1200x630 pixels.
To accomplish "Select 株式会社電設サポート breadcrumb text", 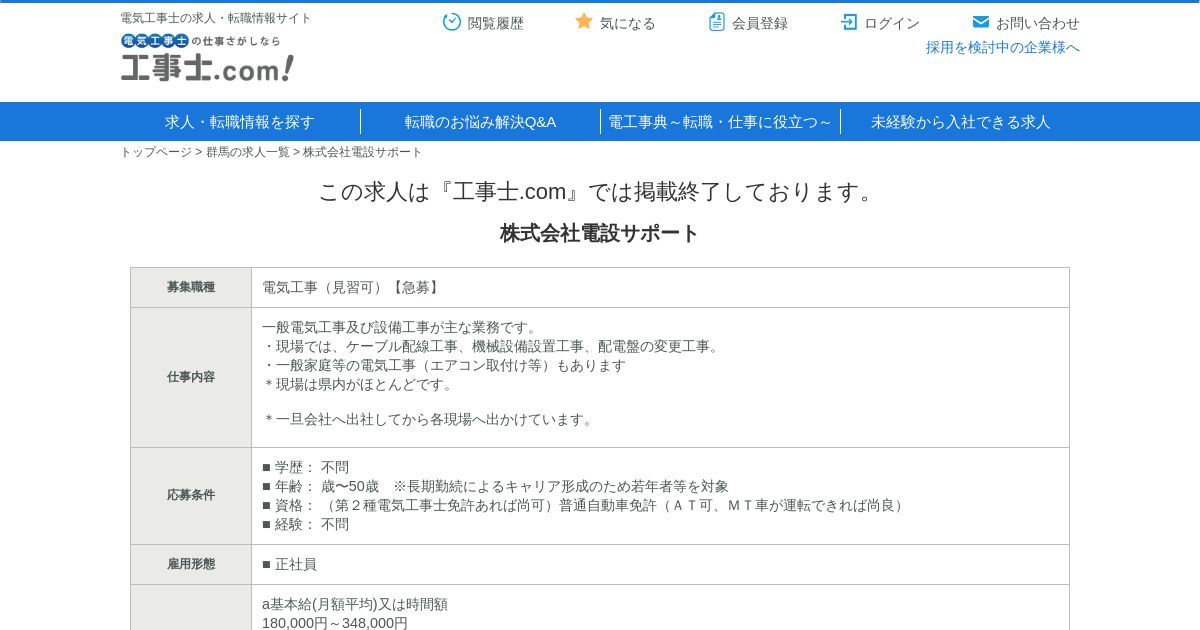I will (x=363, y=152).
